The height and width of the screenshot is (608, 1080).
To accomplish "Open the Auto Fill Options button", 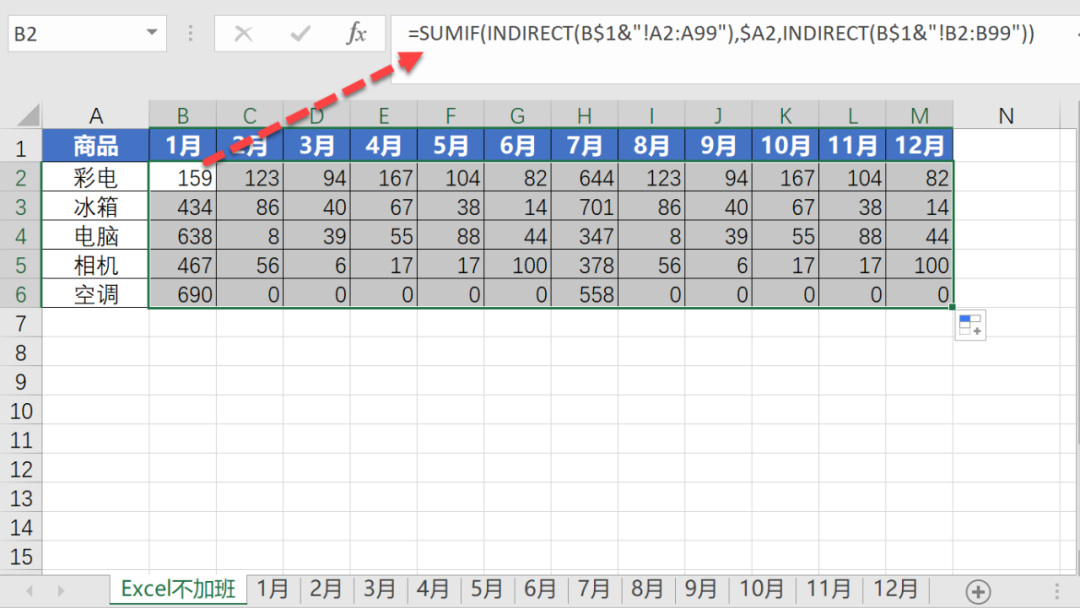I will pos(970,326).
